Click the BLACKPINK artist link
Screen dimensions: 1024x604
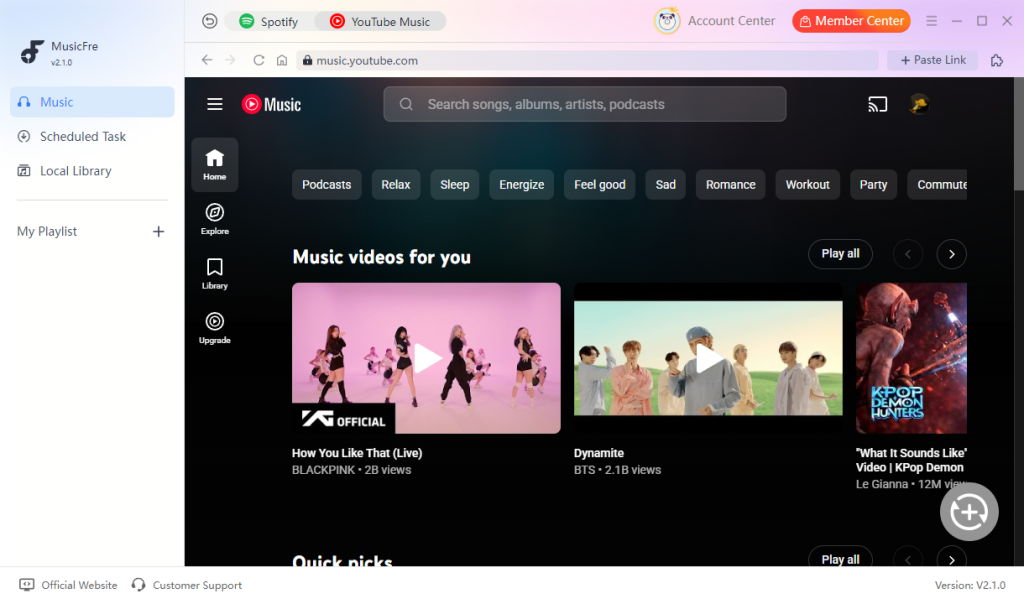(323, 470)
